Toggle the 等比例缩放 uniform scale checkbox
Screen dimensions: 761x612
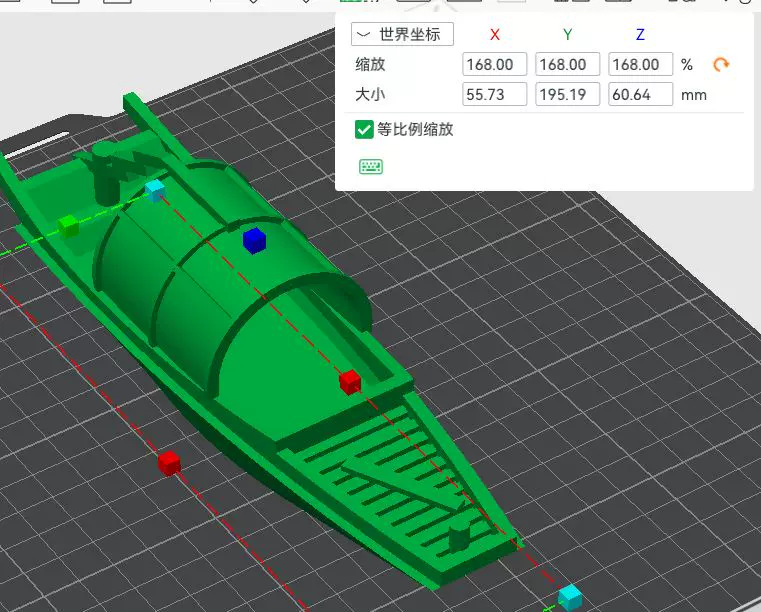pos(364,130)
